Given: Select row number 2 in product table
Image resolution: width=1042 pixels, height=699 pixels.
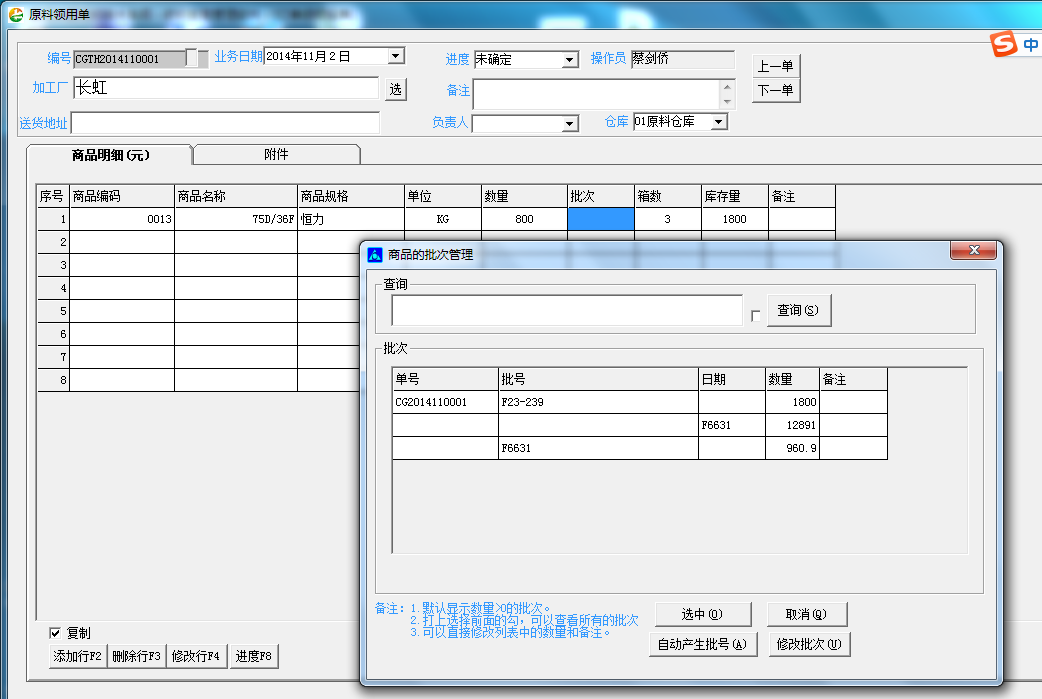Looking at the screenshot, I should pyautogui.click(x=53, y=243).
